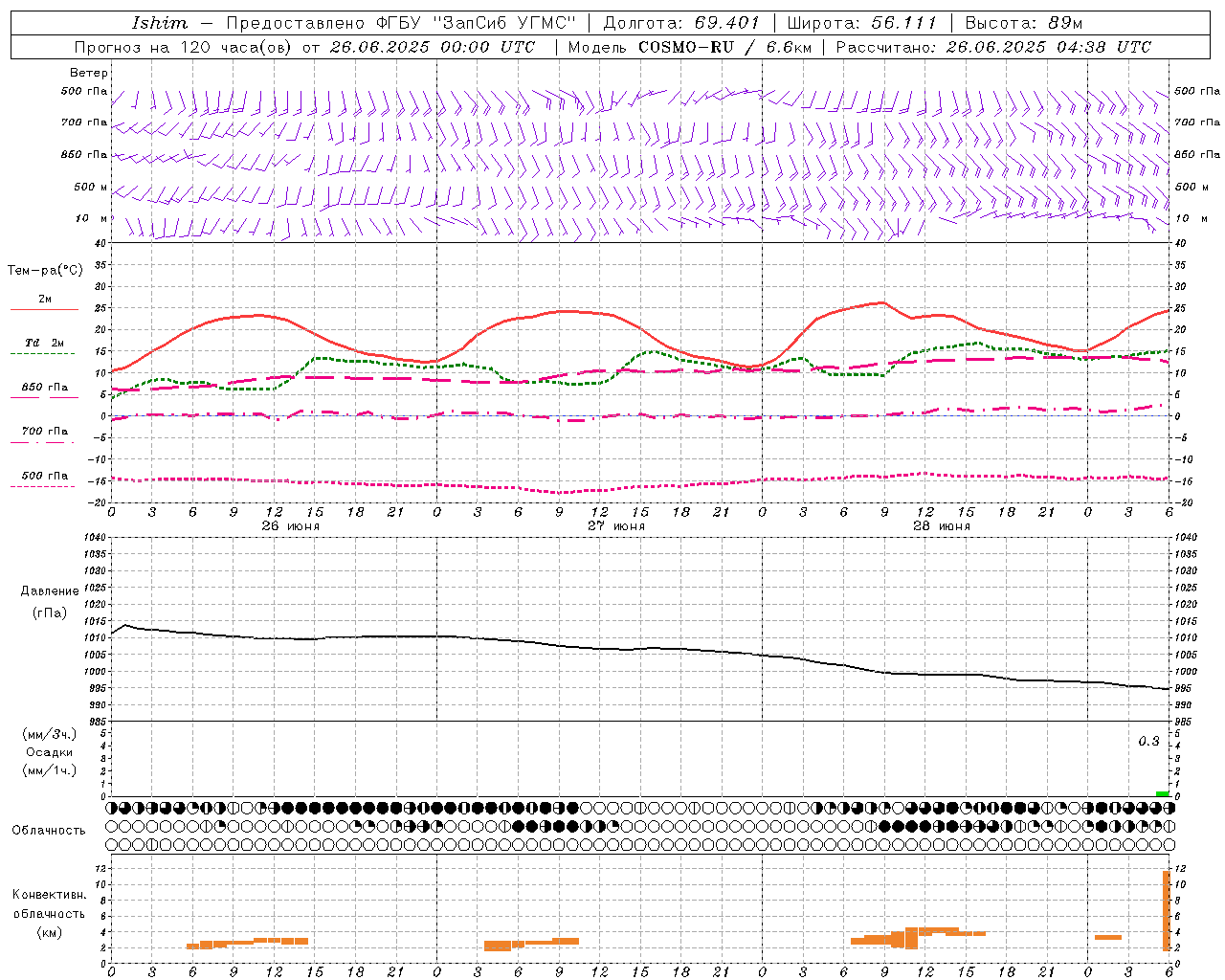The image size is (1225, 980).
Task: Click the longitude value 69.401
Action: click(x=727, y=23)
